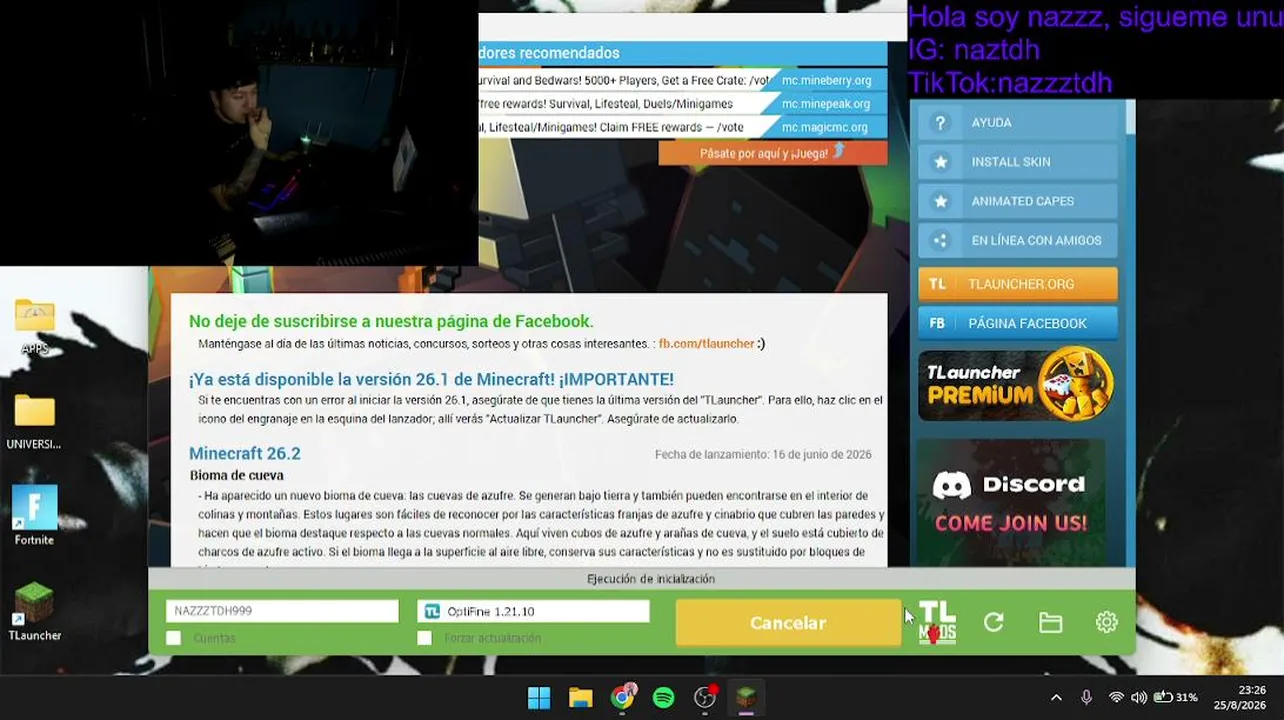Click the star icon beside ANIMATED CAPES

point(939,201)
